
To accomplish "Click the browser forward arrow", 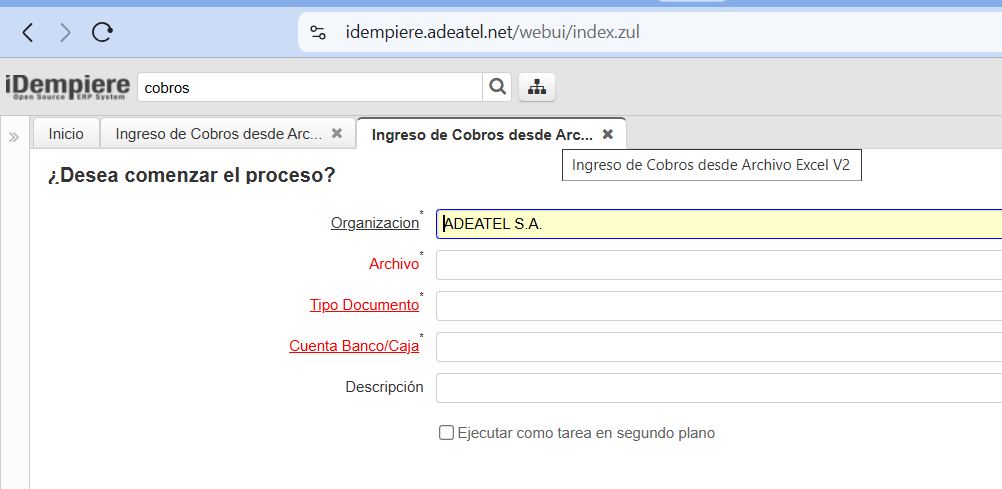I will [x=65, y=32].
